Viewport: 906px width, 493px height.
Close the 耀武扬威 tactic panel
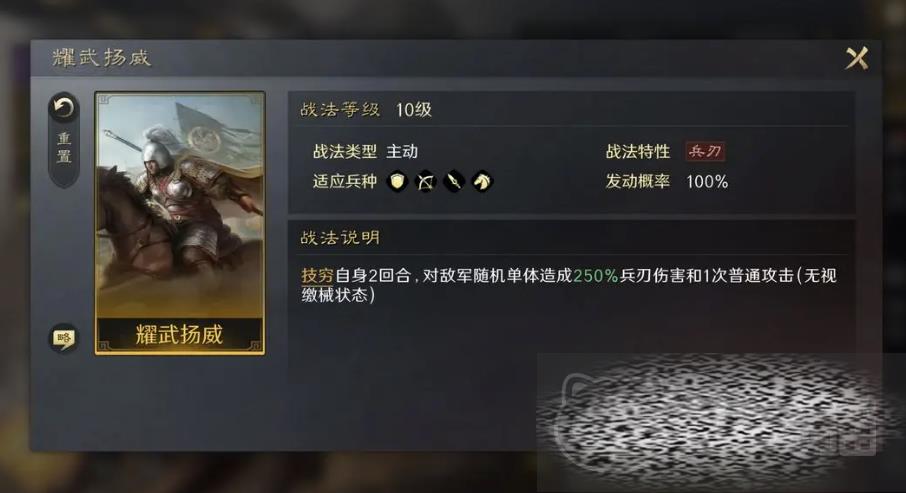(857, 58)
